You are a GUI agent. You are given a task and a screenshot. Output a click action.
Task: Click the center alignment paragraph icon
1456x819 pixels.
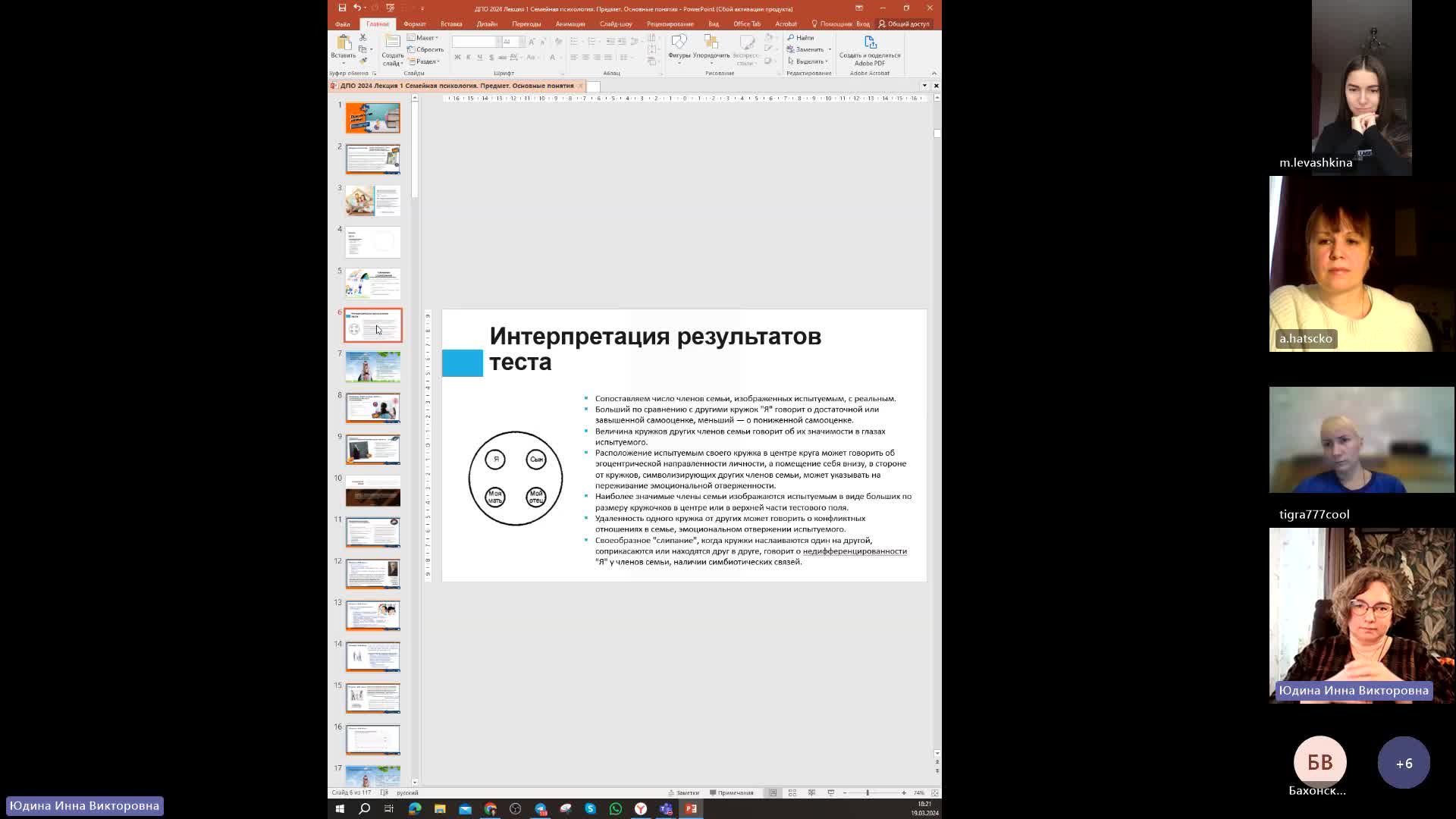(x=585, y=58)
